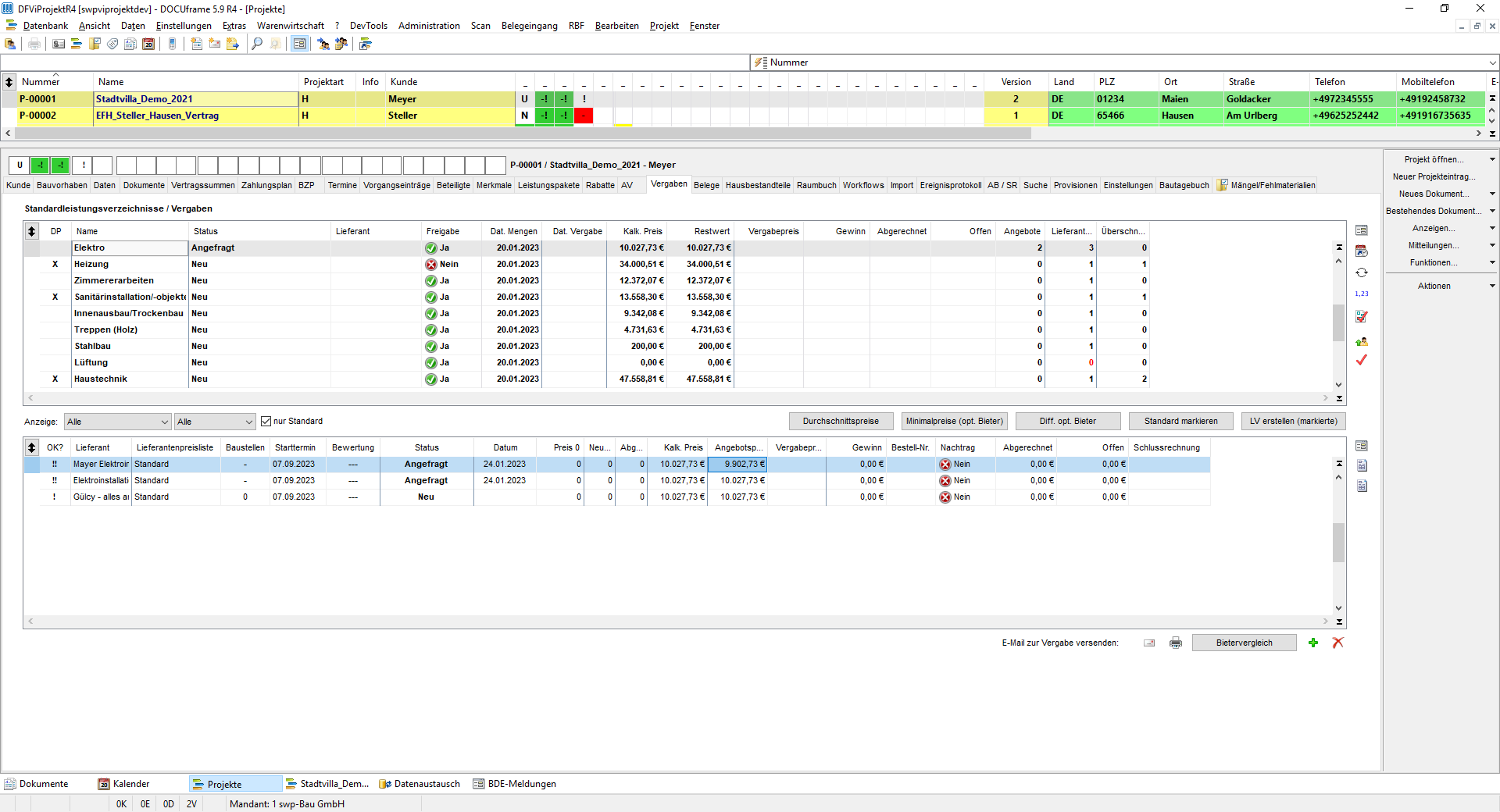This screenshot has height=812, width=1500.
Task: Click the first green status box in project header
Action: point(40,165)
